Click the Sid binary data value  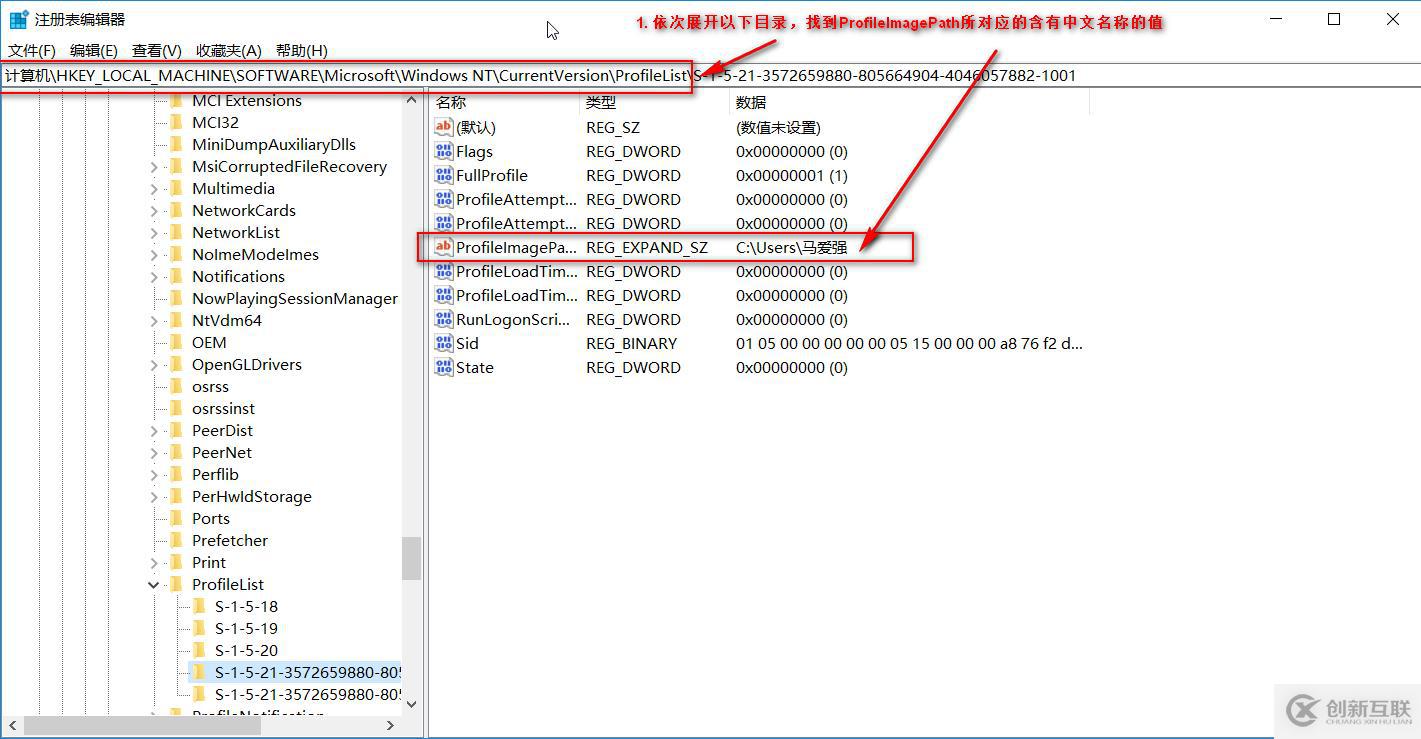(909, 343)
